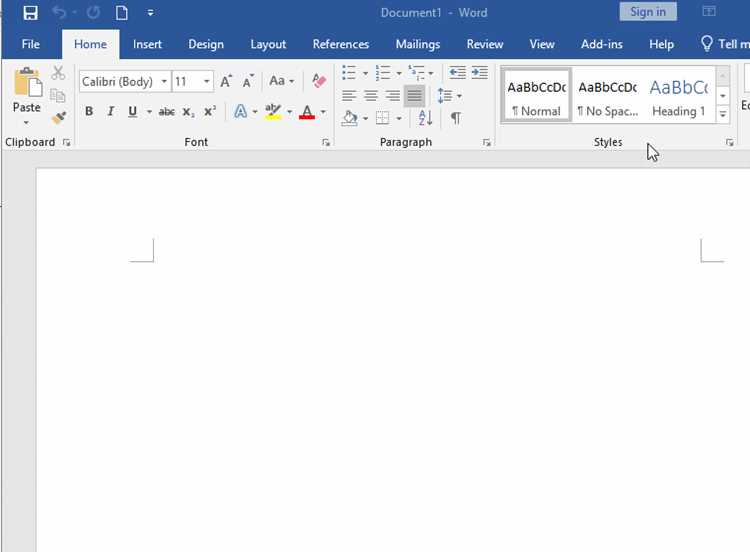This screenshot has width=750, height=552.
Task: Switch to the Insert ribbon tab
Action: (147, 44)
